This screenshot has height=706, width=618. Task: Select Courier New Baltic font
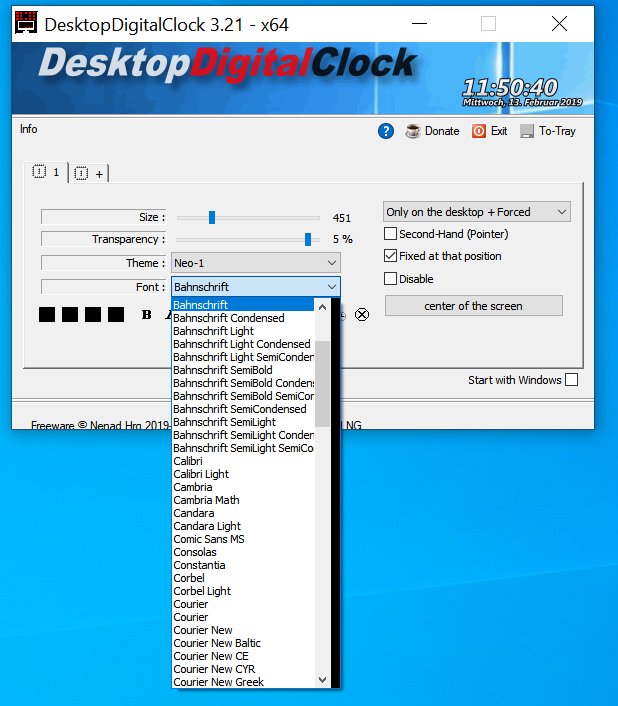[244, 643]
